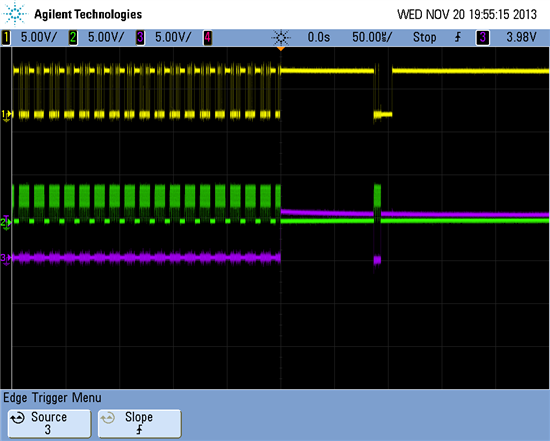Viewport: 550px width, 441px height.
Task: Click the rotary knob icon on Source softkey
Action: point(18,418)
